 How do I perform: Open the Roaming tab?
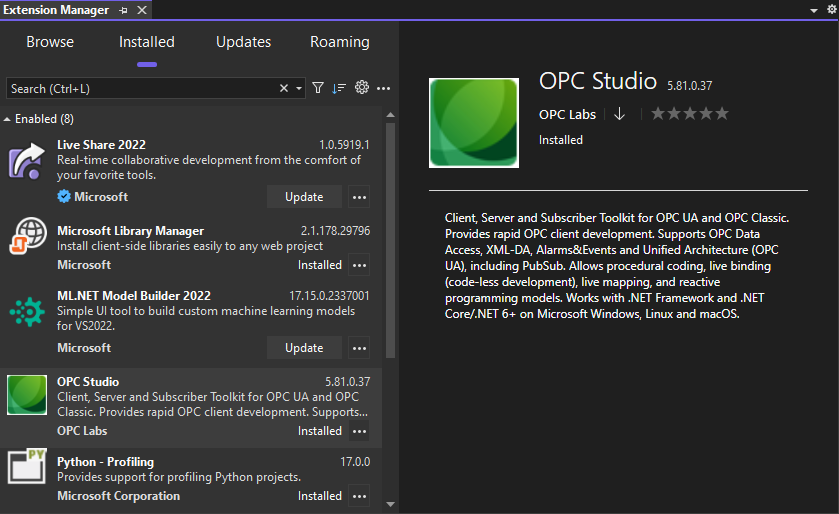coord(339,42)
